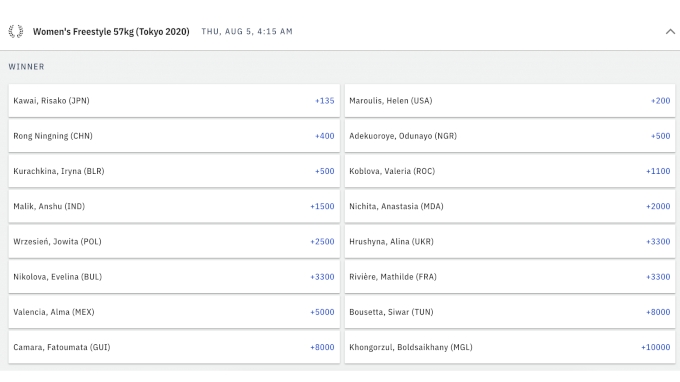Select Kawai, Risako (JPN) at +135

coord(174,101)
